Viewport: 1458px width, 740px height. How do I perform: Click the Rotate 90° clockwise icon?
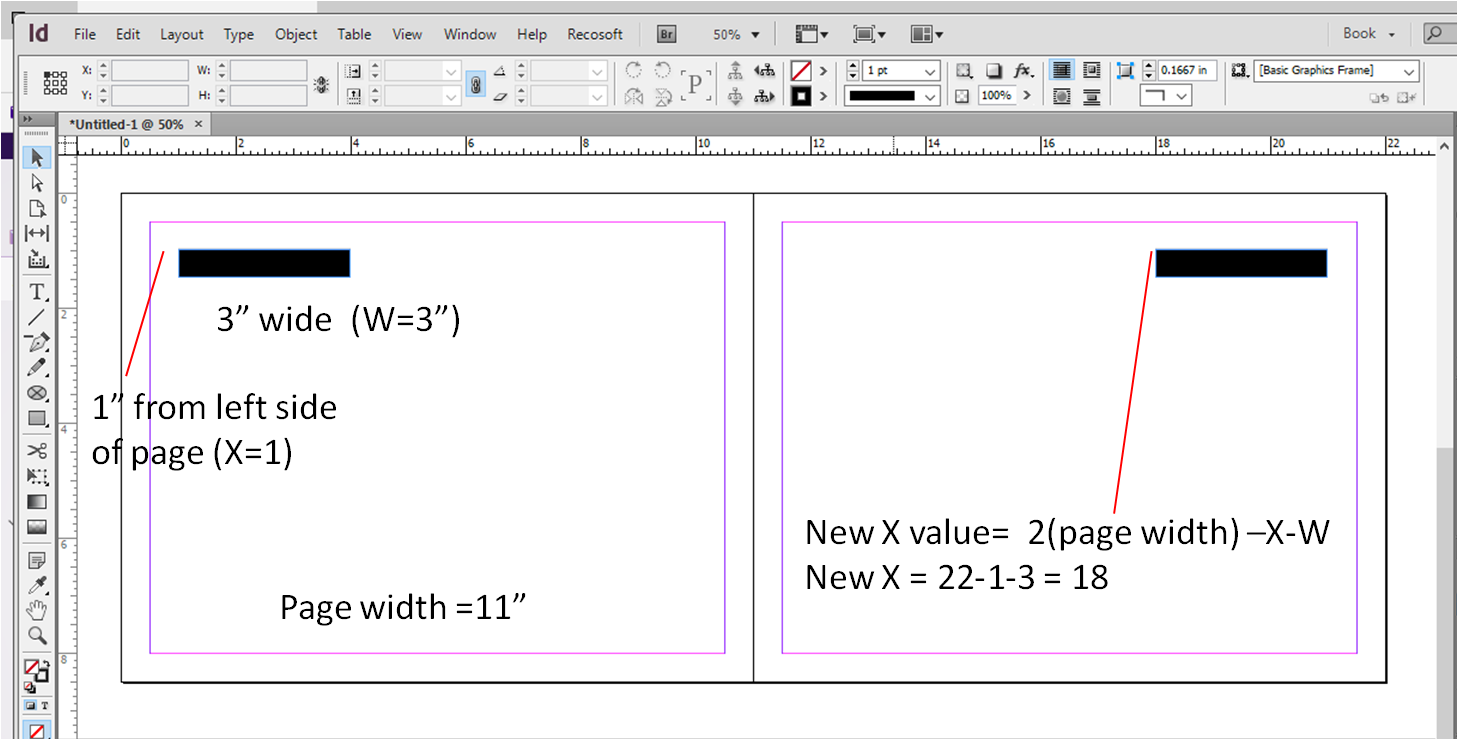point(633,70)
